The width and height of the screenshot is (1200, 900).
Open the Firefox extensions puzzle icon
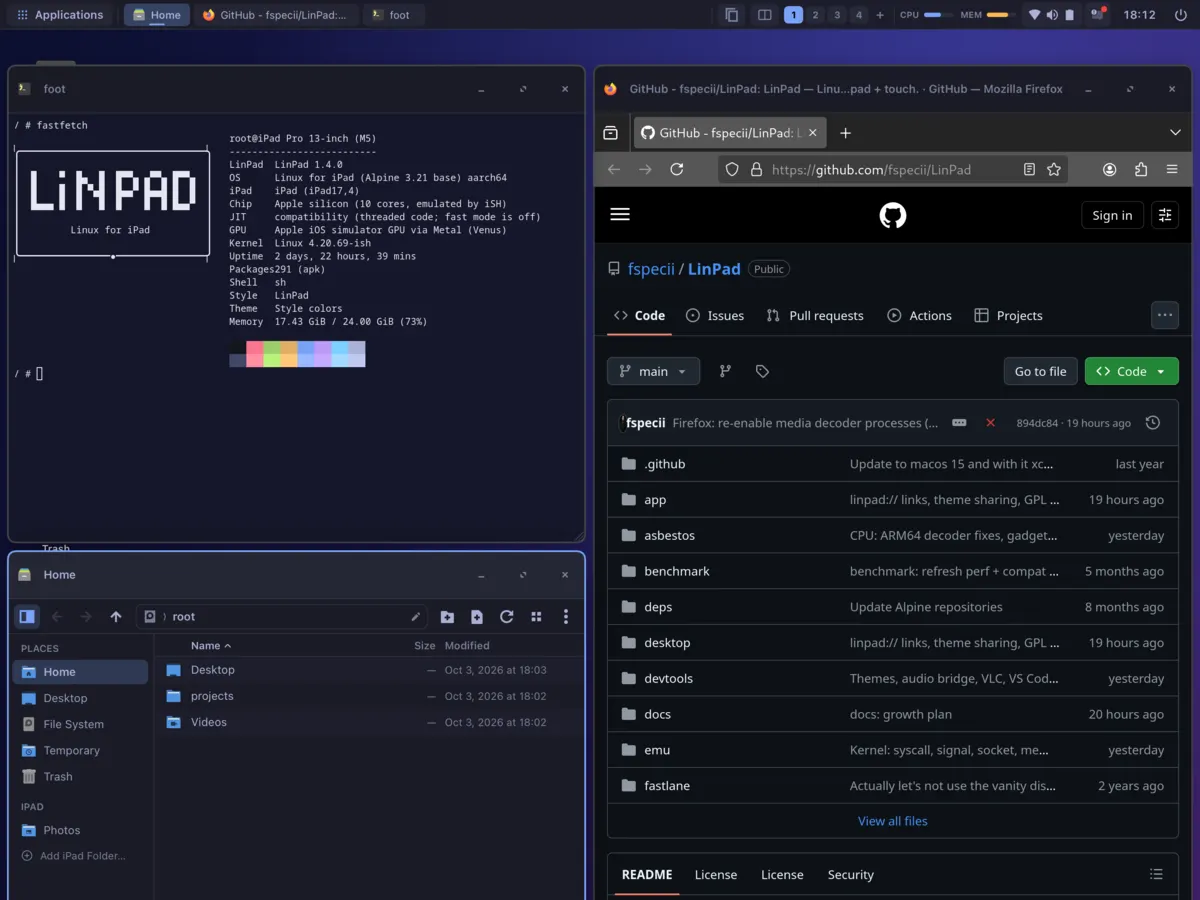(1141, 170)
